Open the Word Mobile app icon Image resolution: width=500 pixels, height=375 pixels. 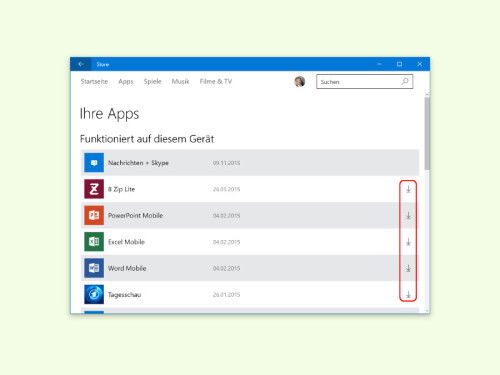(94, 268)
